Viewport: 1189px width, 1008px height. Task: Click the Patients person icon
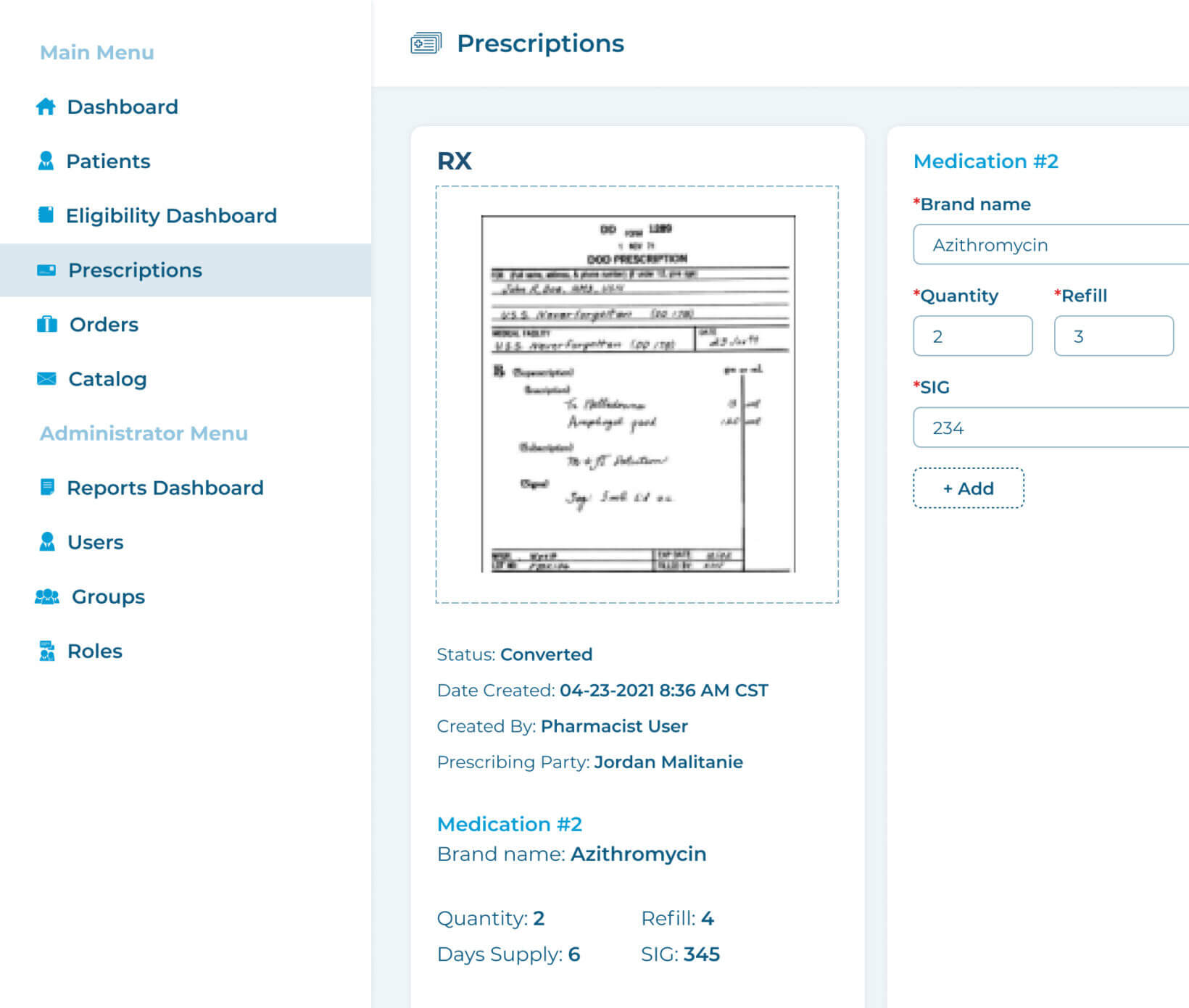pos(46,160)
